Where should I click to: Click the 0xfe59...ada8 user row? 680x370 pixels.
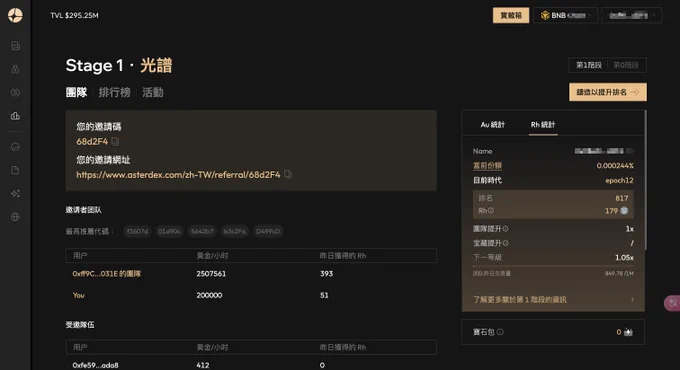(x=251, y=365)
